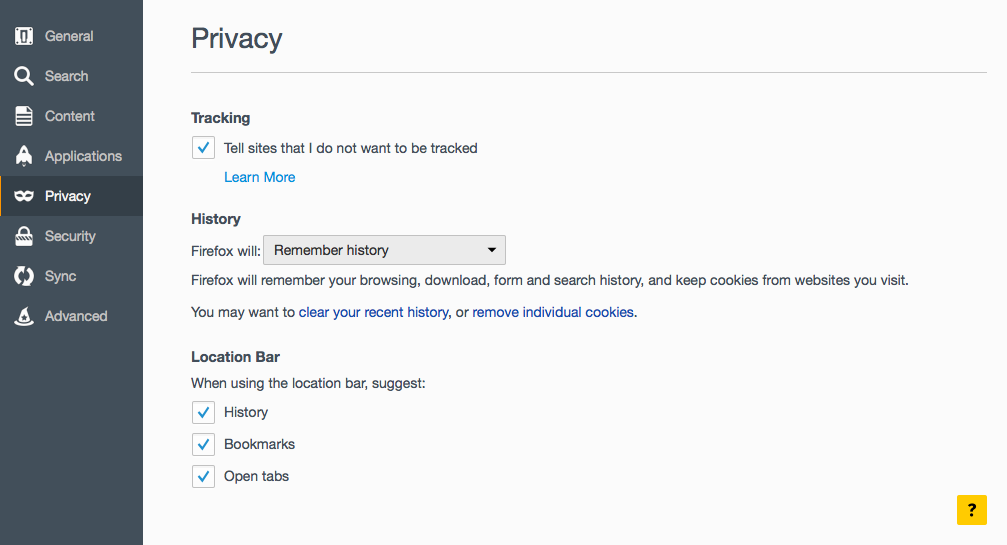The image size is (1007, 545).
Task: Click the Security padlock icon
Action: [24, 236]
